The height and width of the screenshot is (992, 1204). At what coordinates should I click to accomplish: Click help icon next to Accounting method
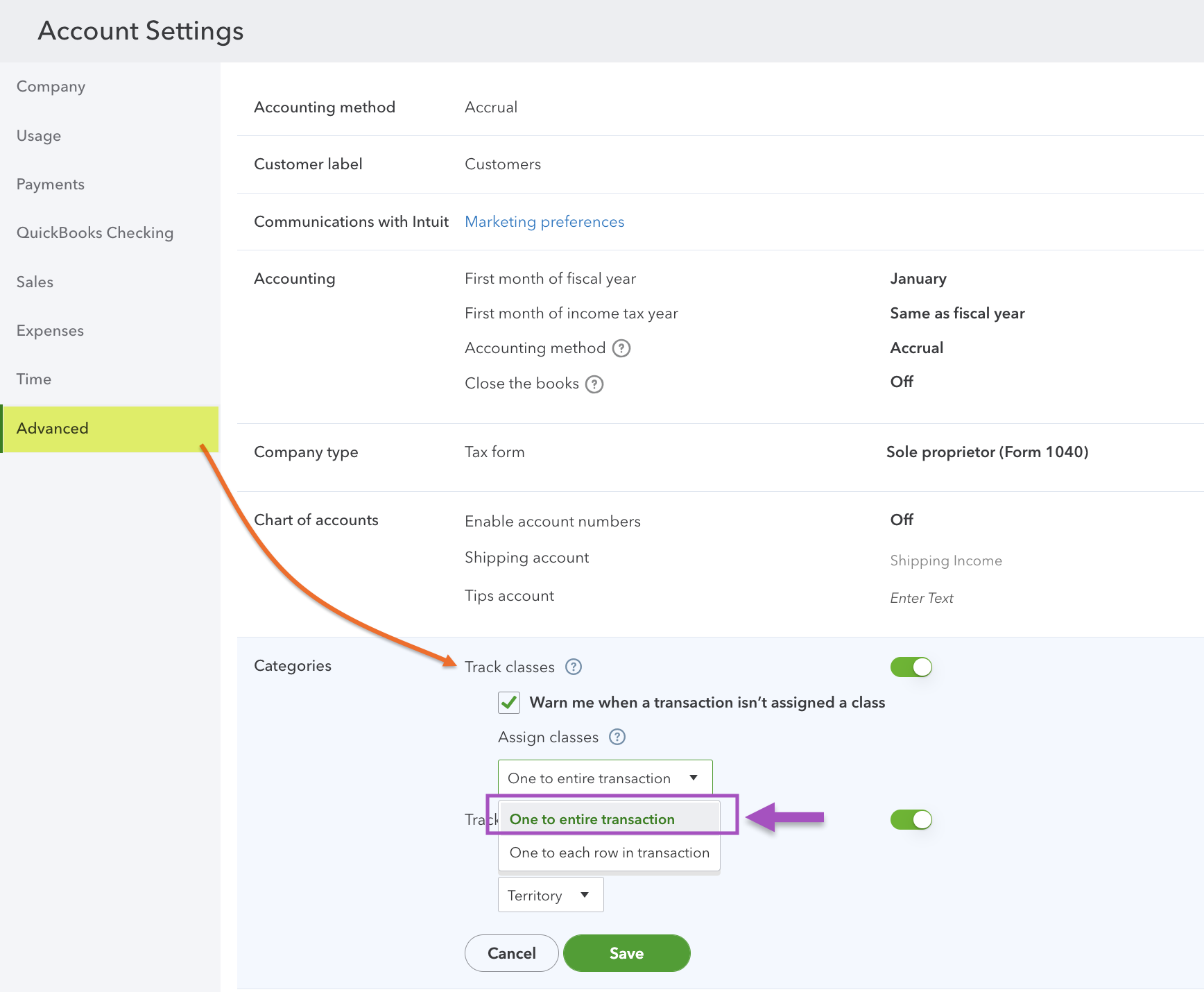pos(621,348)
